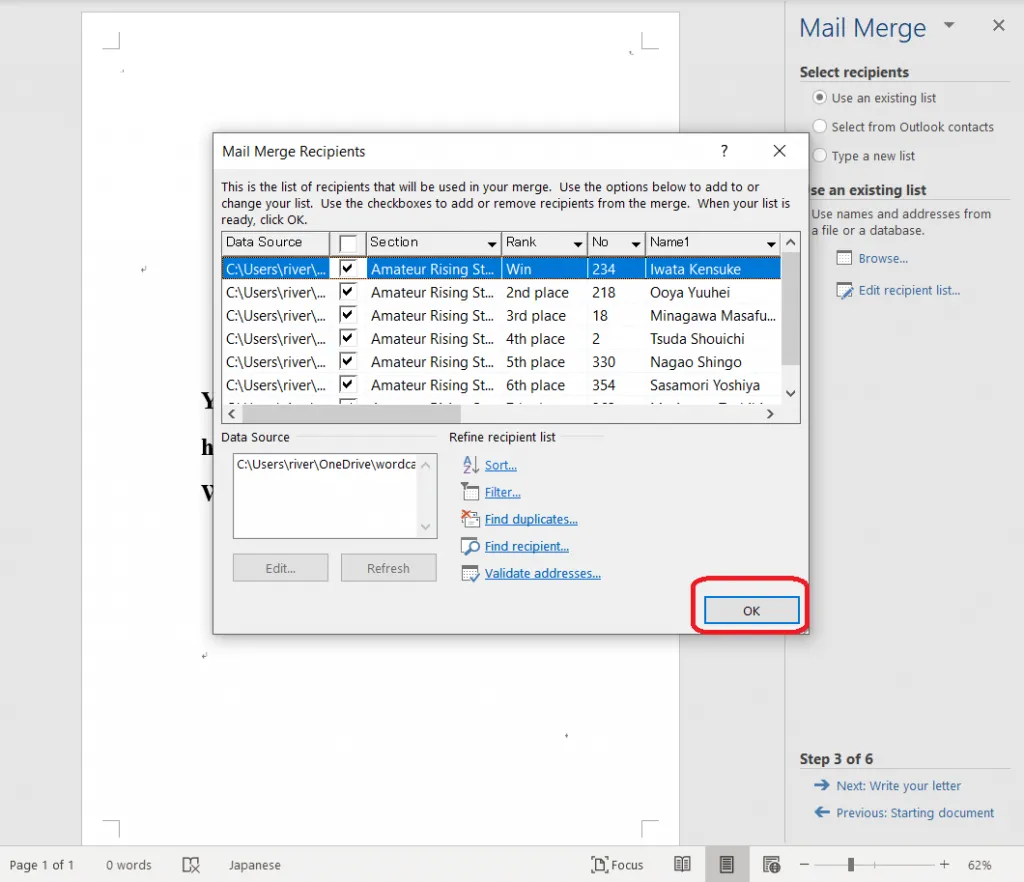Select the 'Type a new list' radio button
1024x882 pixels.
pos(820,156)
